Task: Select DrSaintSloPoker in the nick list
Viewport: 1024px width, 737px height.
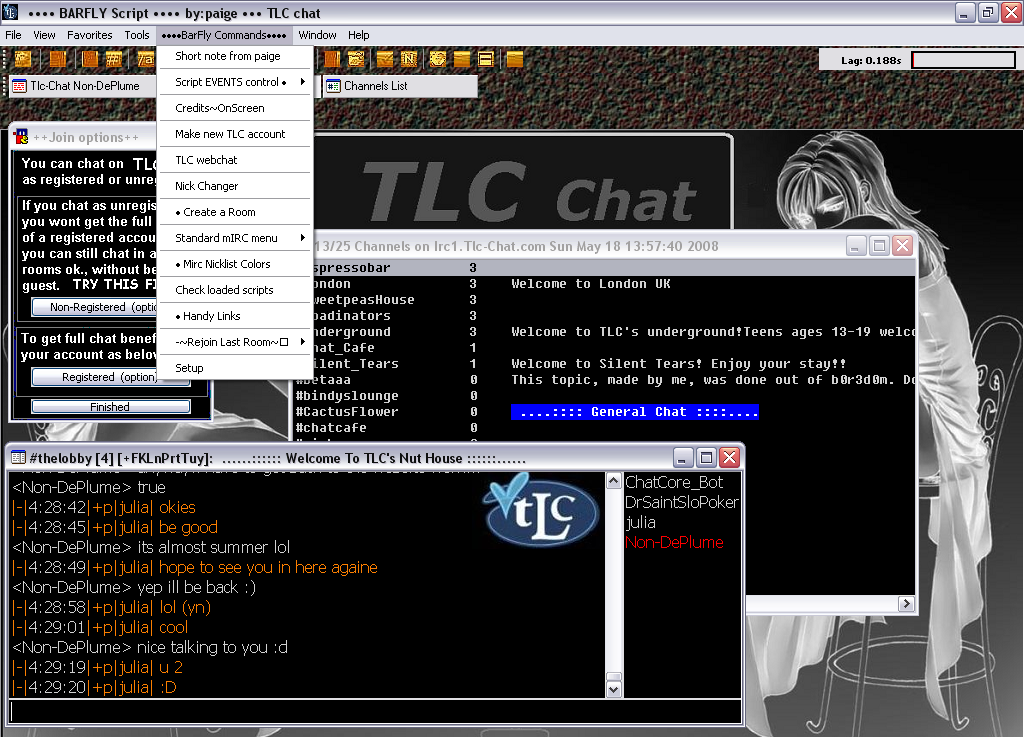Action: 682,502
